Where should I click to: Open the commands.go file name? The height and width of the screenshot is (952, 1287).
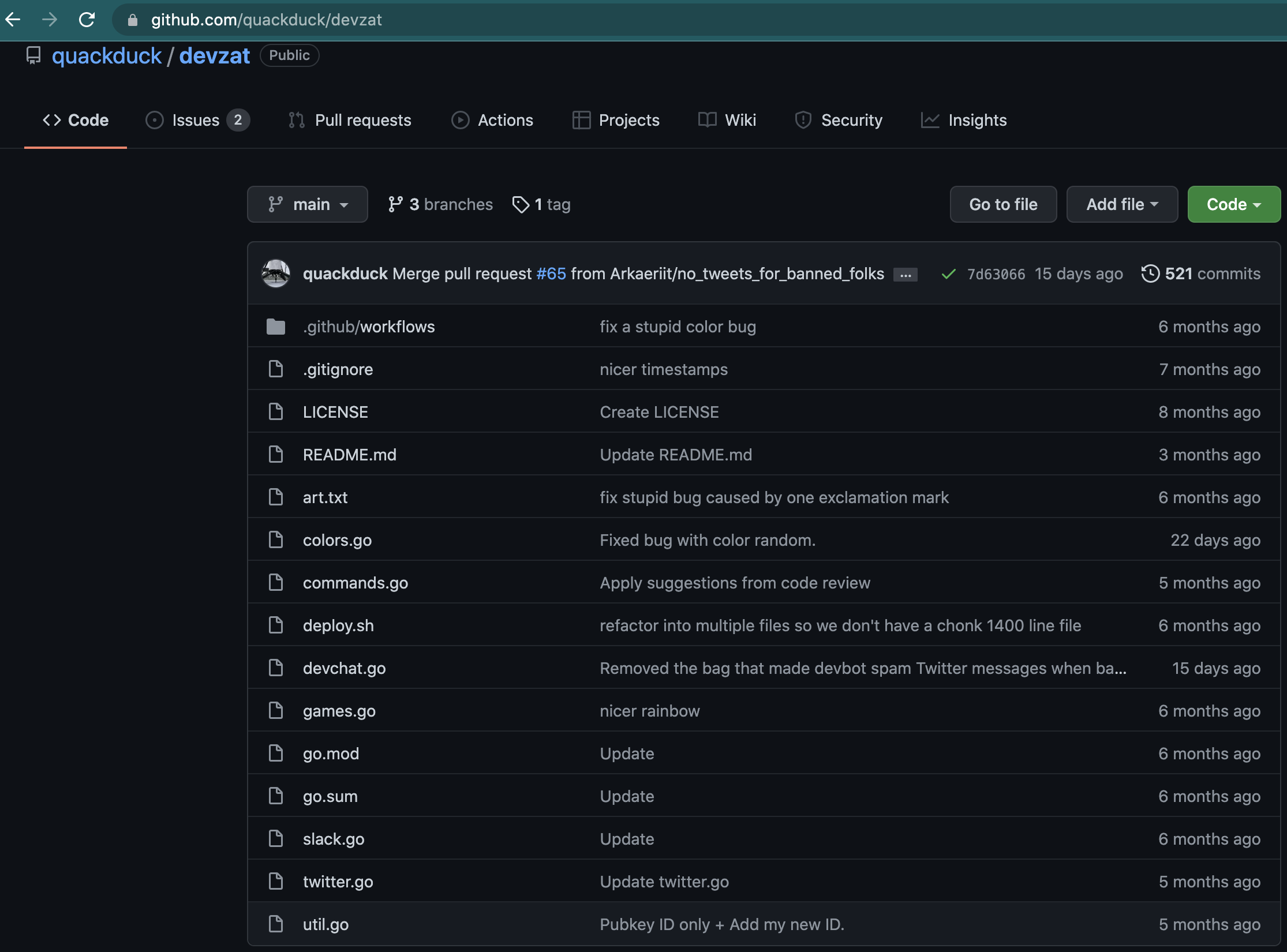(356, 583)
